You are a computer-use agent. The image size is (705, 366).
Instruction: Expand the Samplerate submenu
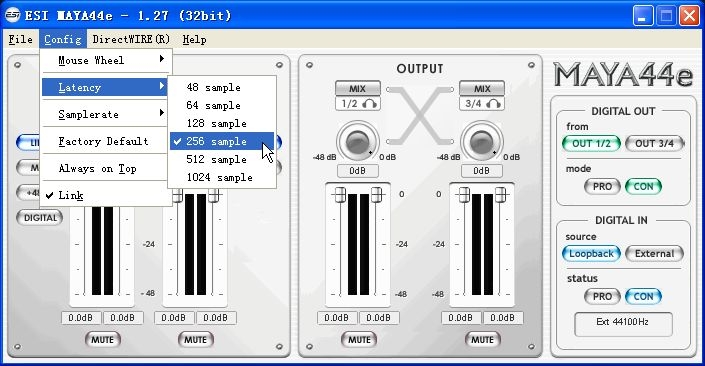click(x=107, y=114)
